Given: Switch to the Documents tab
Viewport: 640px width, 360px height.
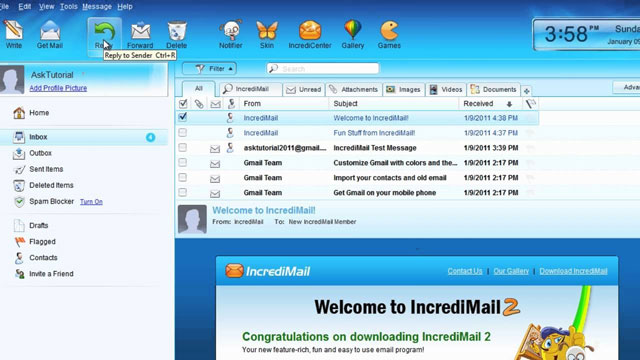Looking at the screenshot, I should [493, 89].
